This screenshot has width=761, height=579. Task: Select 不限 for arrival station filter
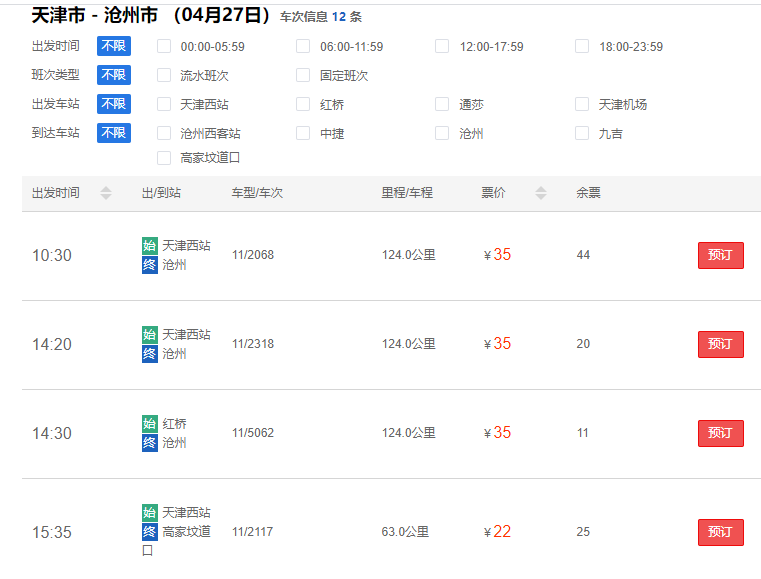tap(113, 133)
